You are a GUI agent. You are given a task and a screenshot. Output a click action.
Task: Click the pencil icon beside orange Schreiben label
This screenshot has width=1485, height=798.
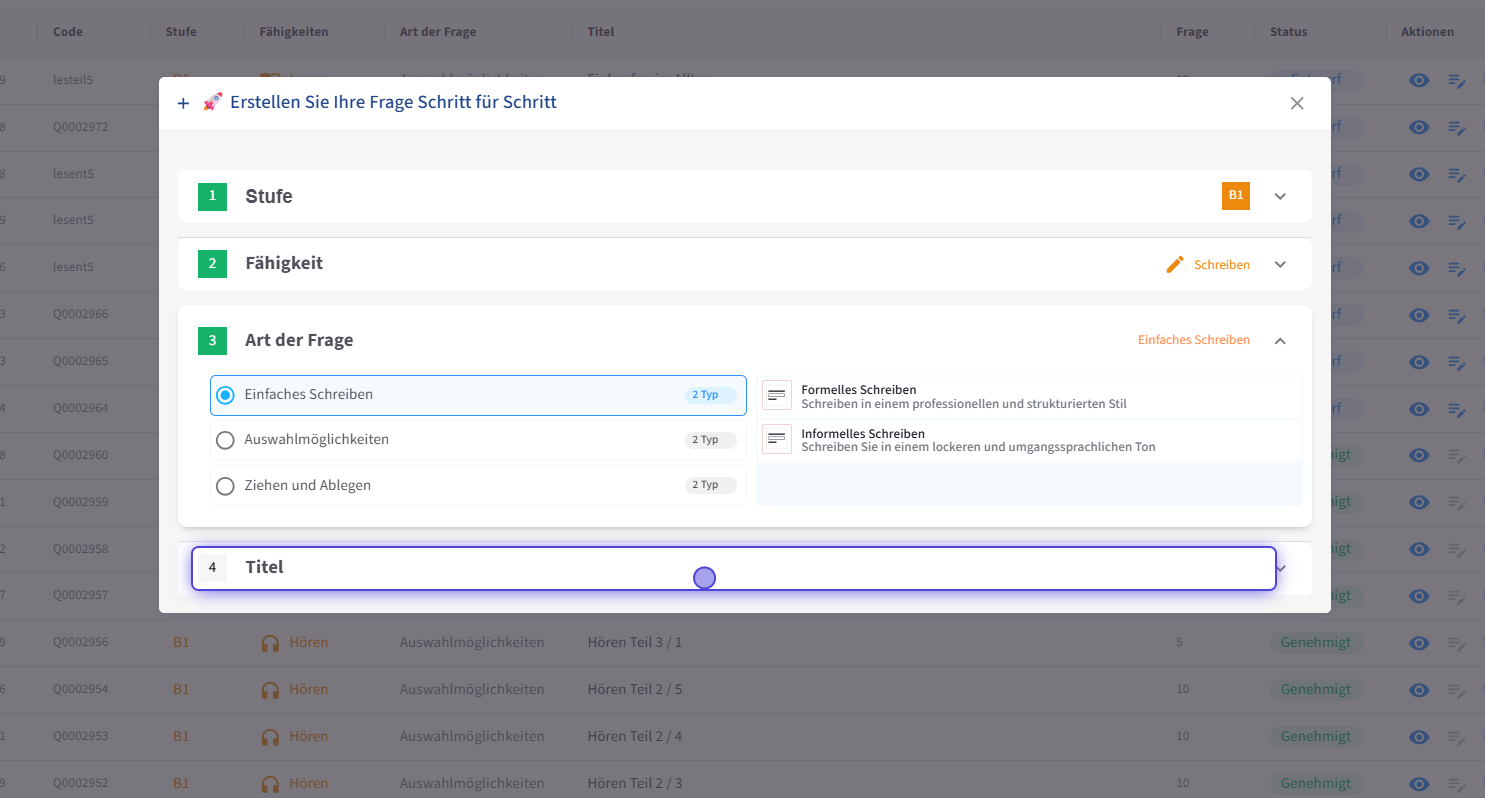click(1175, 264)
